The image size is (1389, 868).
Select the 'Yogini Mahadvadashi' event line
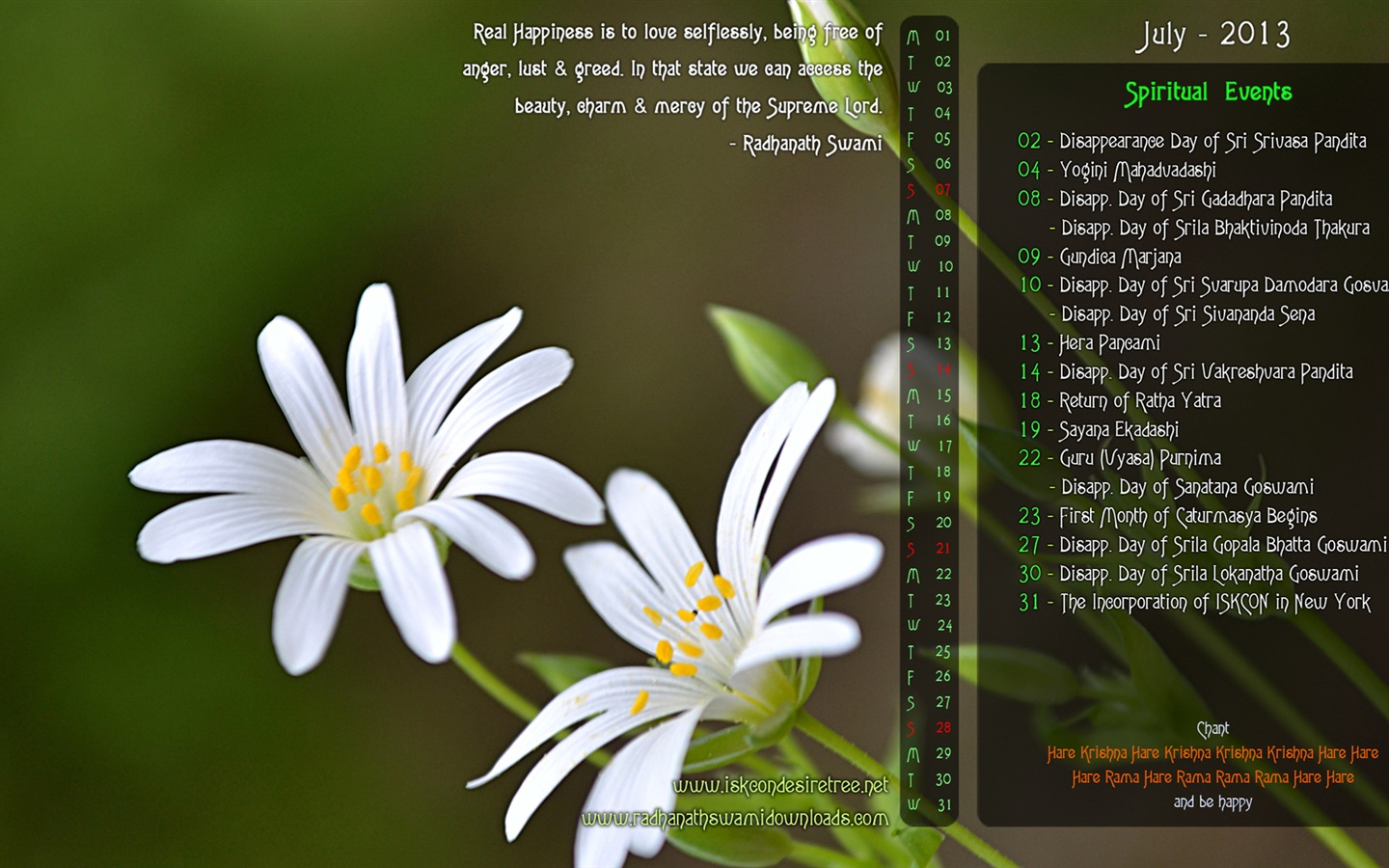coord(1137,171)
